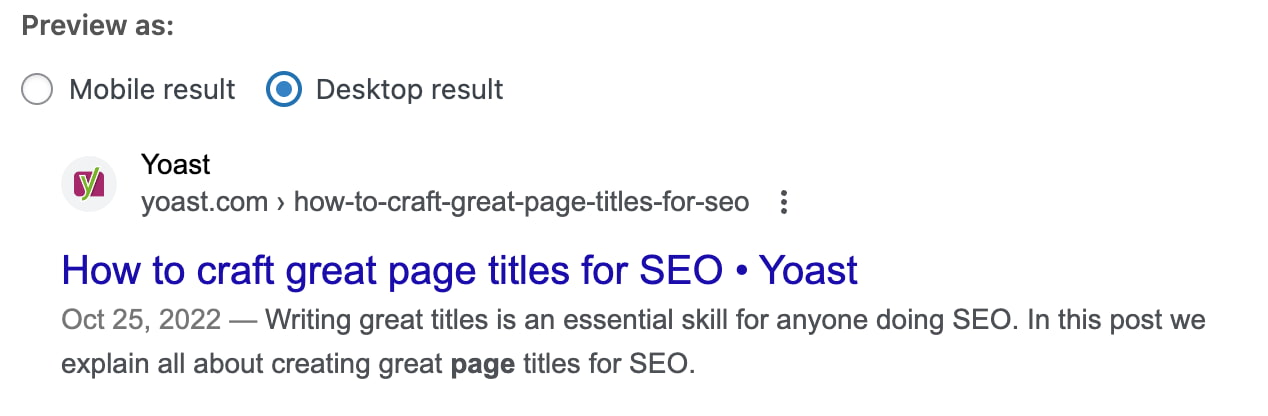Click the "Mobile result" label text
1268x416 pixels.
click(152, 90)
